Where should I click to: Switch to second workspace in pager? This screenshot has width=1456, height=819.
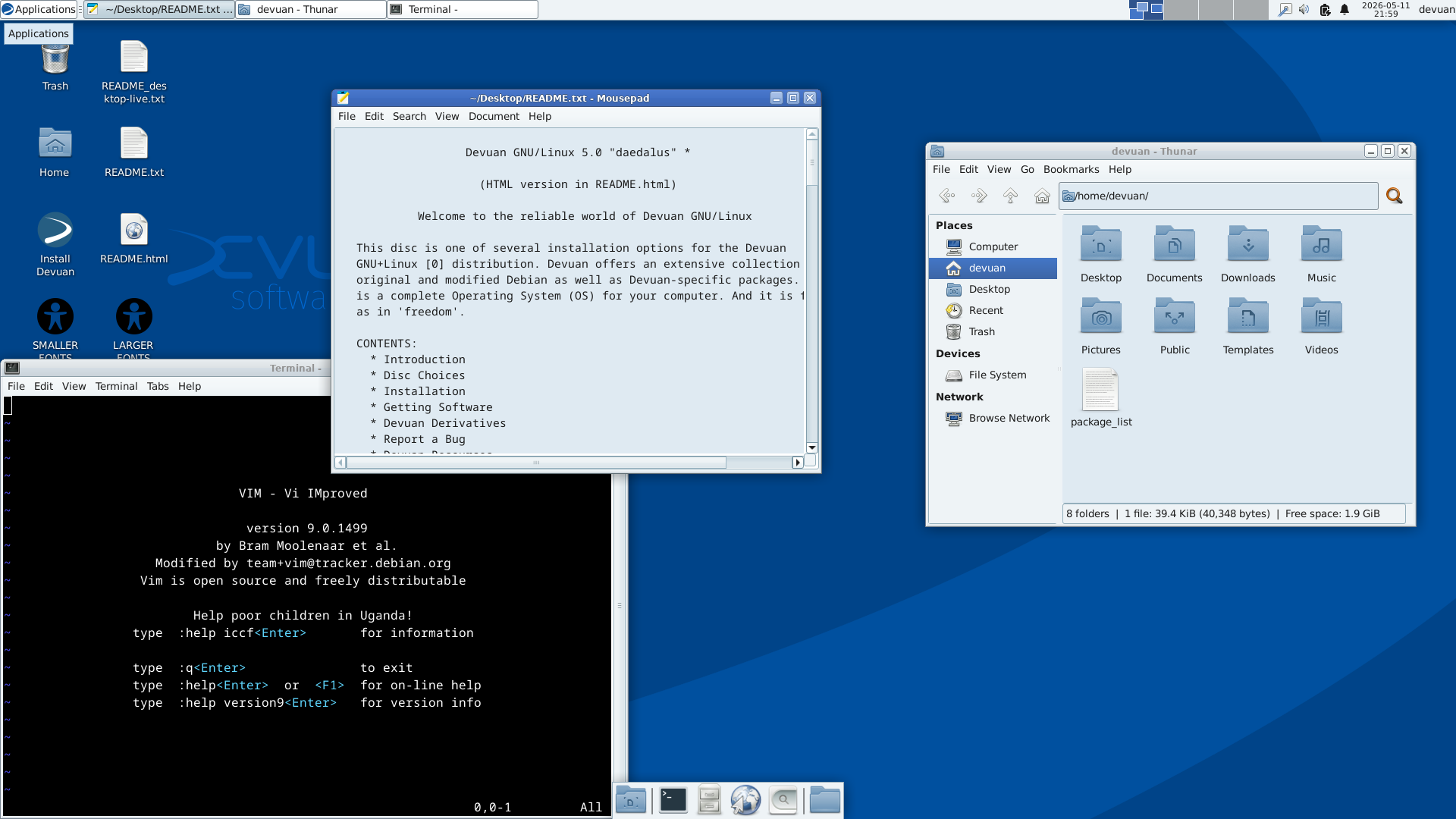click(1181, 10)
